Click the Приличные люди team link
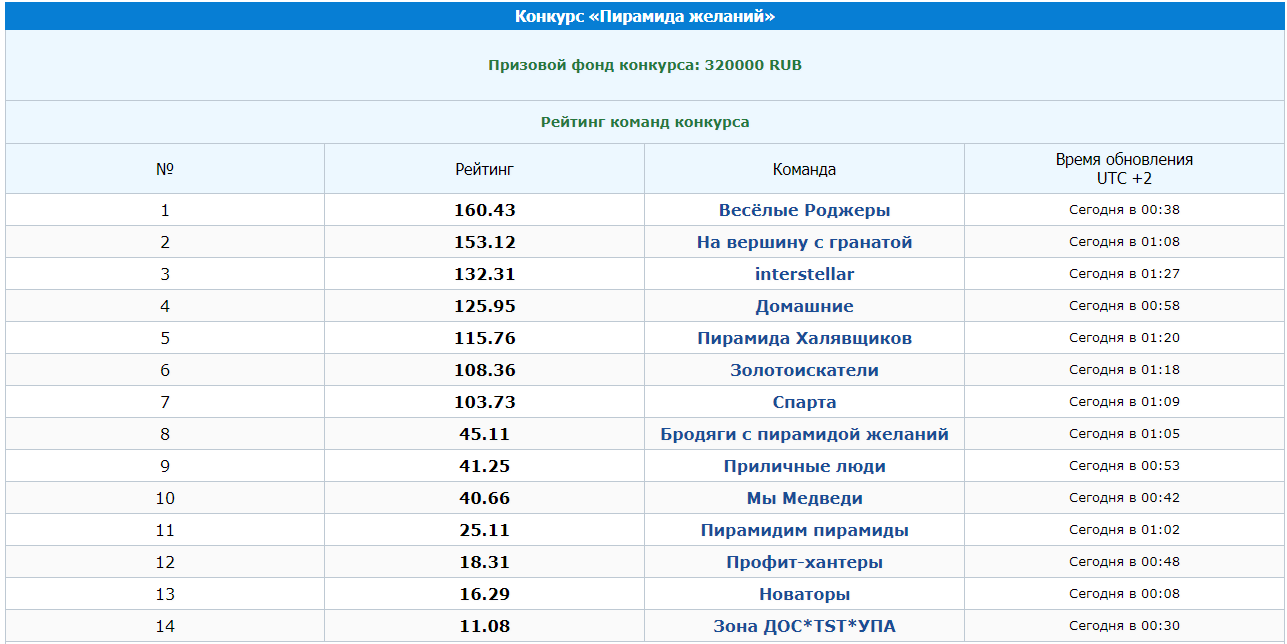 804,466
